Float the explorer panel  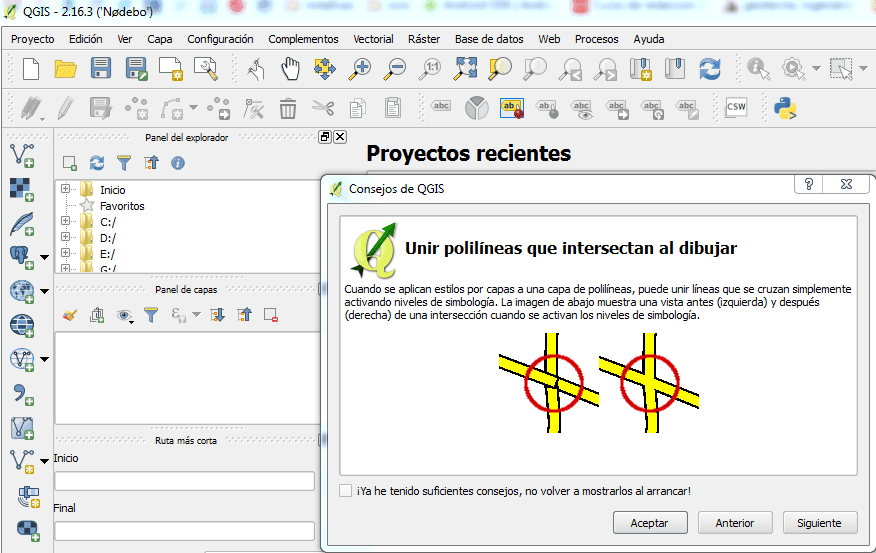point(325,137)
